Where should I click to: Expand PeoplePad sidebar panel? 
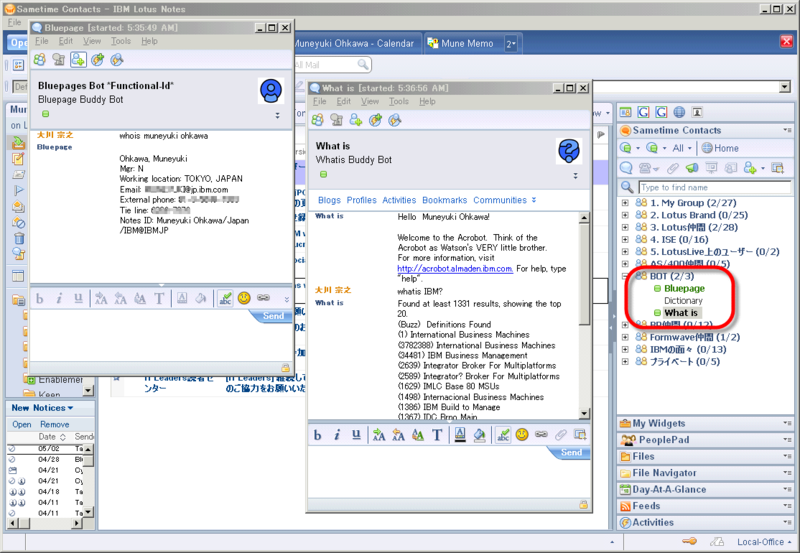705,440
